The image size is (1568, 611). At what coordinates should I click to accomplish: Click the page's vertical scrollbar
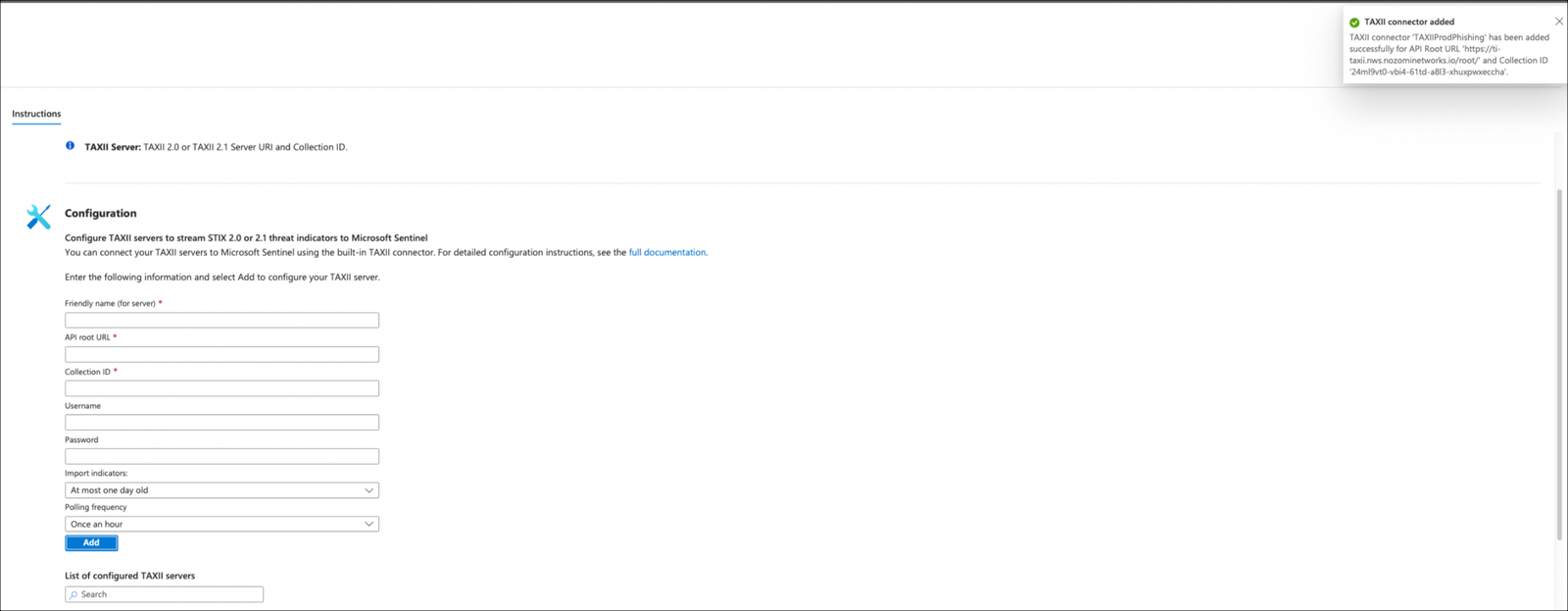click(1559, 365)
